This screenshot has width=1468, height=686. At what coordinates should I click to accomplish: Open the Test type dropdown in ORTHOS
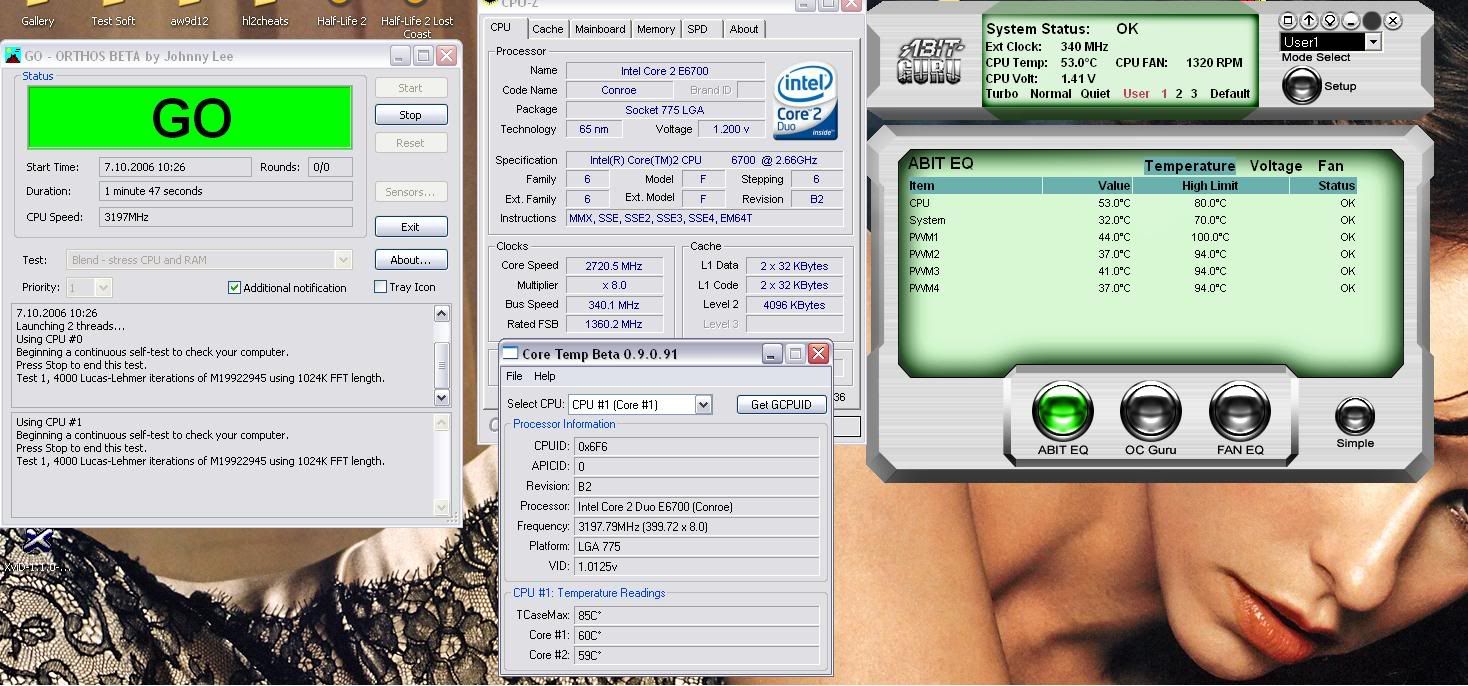tap(343, 260)
